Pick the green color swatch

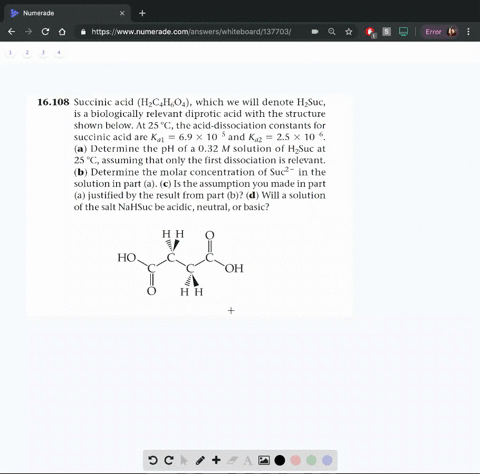coord(311,460)
